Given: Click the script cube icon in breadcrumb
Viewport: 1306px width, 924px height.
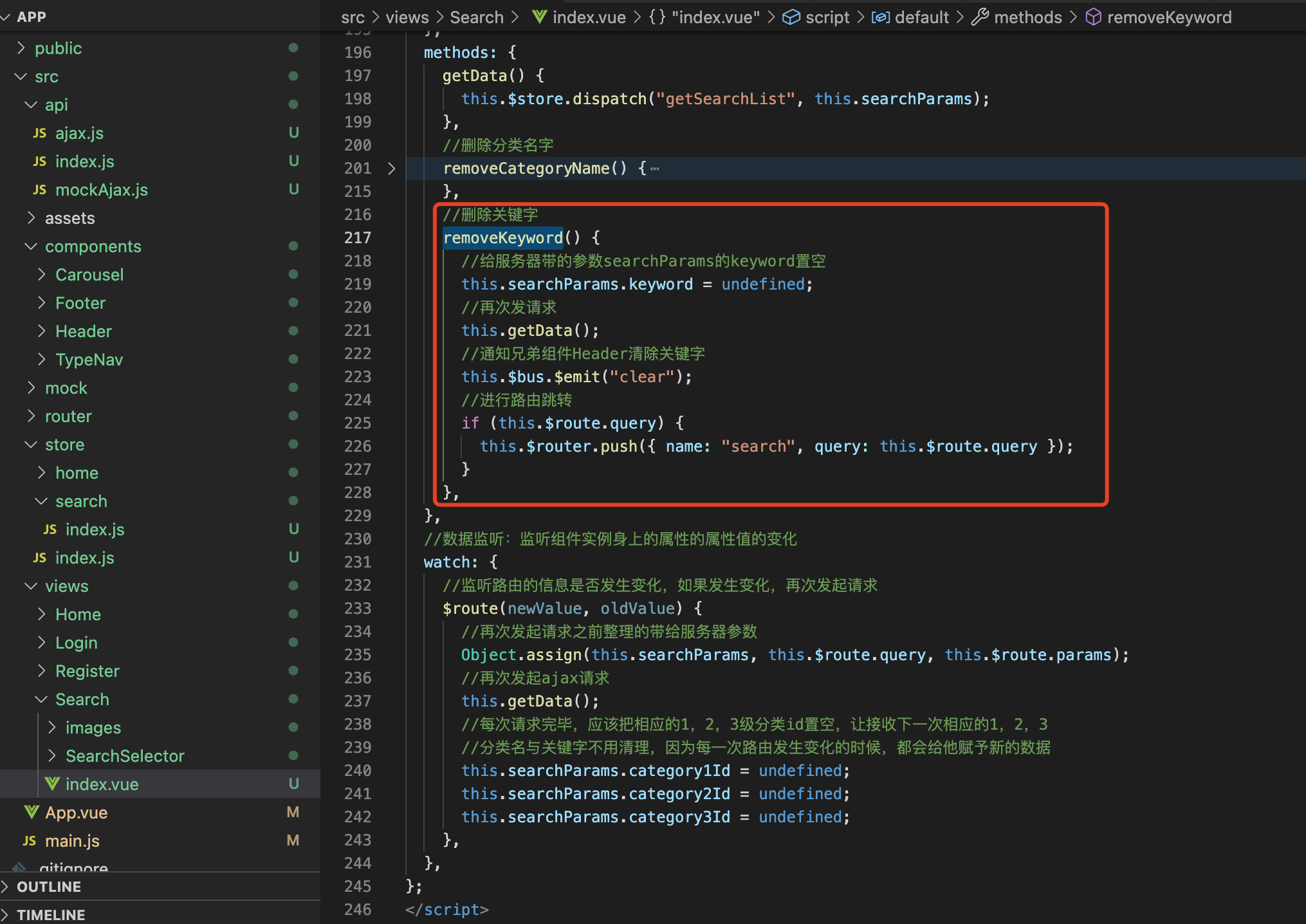Looking at the screenshot, I should pyautogui.click(x=791, y=17).
